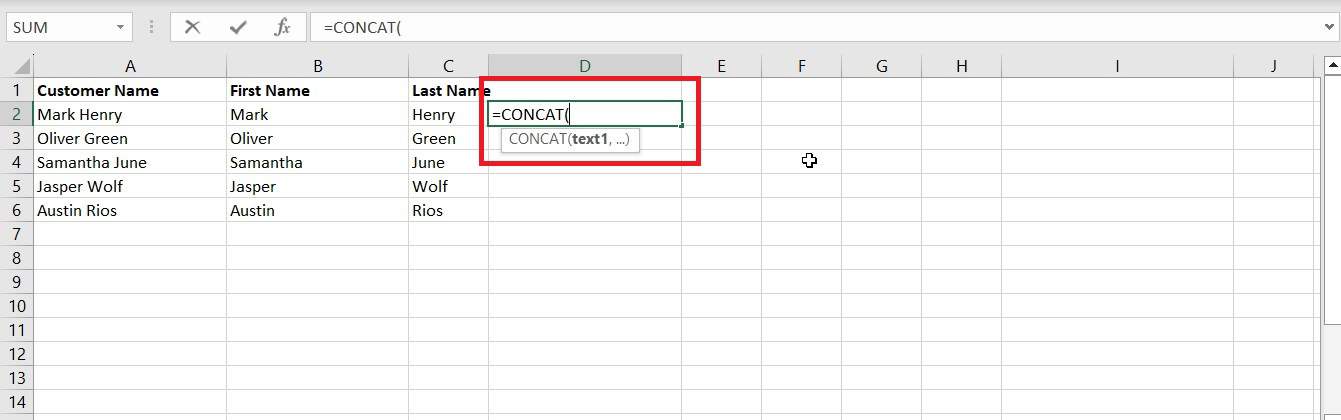Expand the formula bar with the chevron
This screenshot has width=1341, height=420.
click(1328, 27)
